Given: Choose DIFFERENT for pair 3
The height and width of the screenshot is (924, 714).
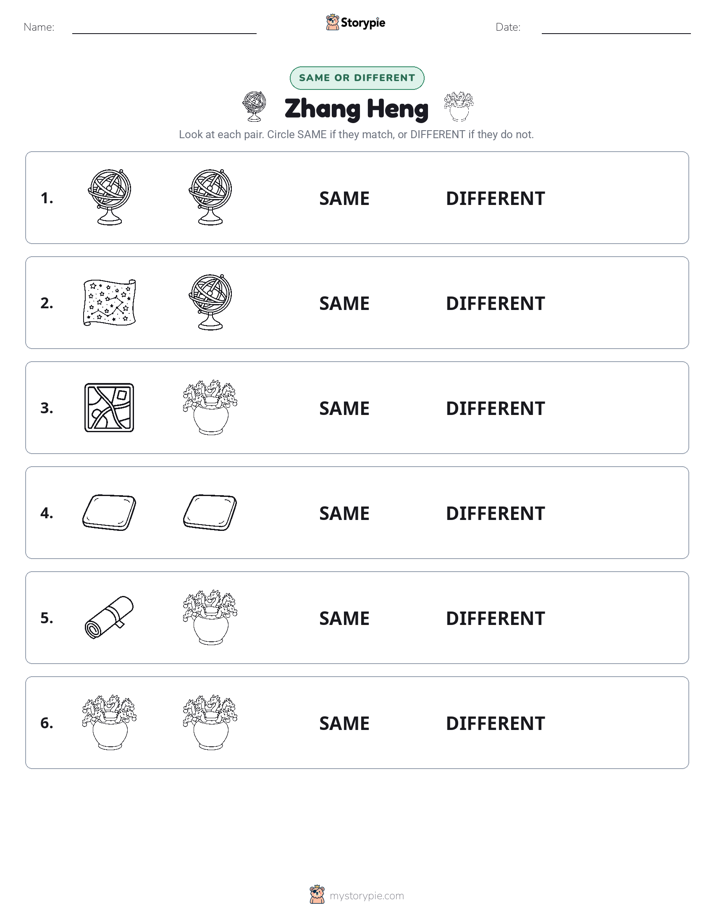Looking at the screenshot, I should [495, 408].
